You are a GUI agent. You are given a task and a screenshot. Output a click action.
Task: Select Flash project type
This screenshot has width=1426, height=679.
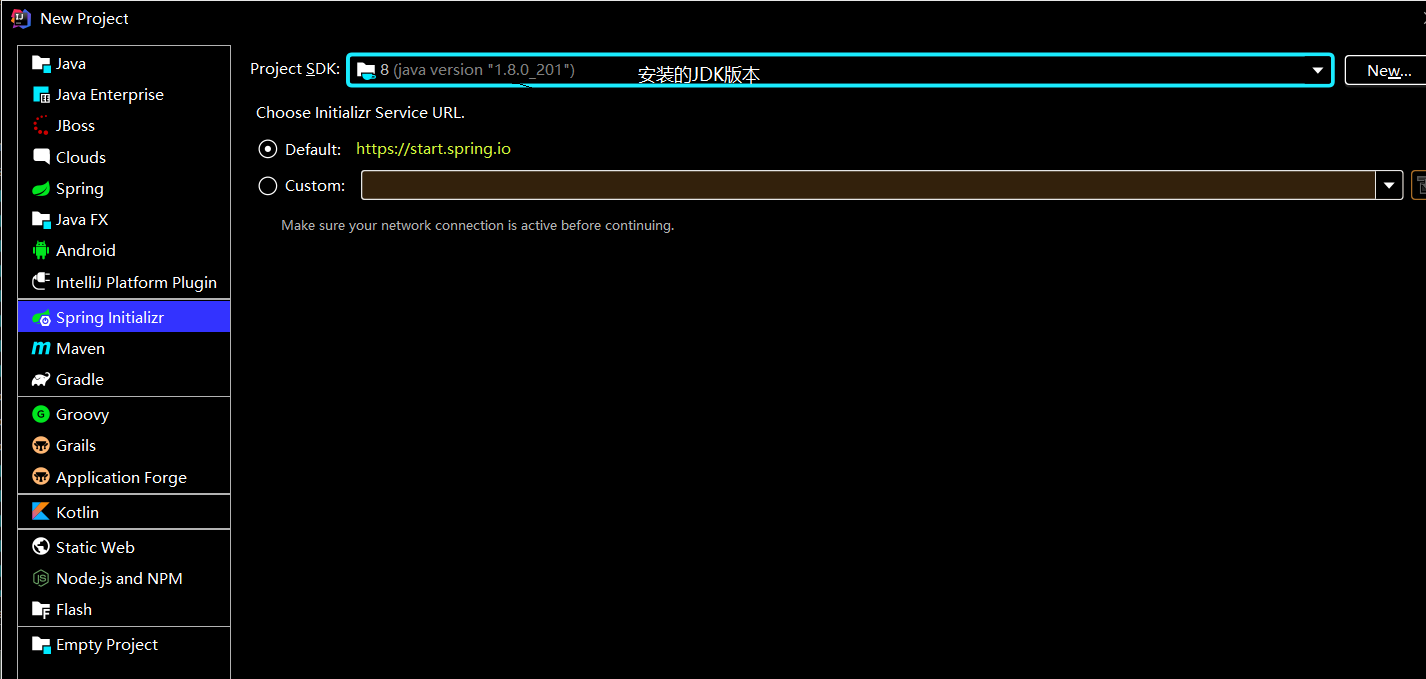(x=124, y=610)
